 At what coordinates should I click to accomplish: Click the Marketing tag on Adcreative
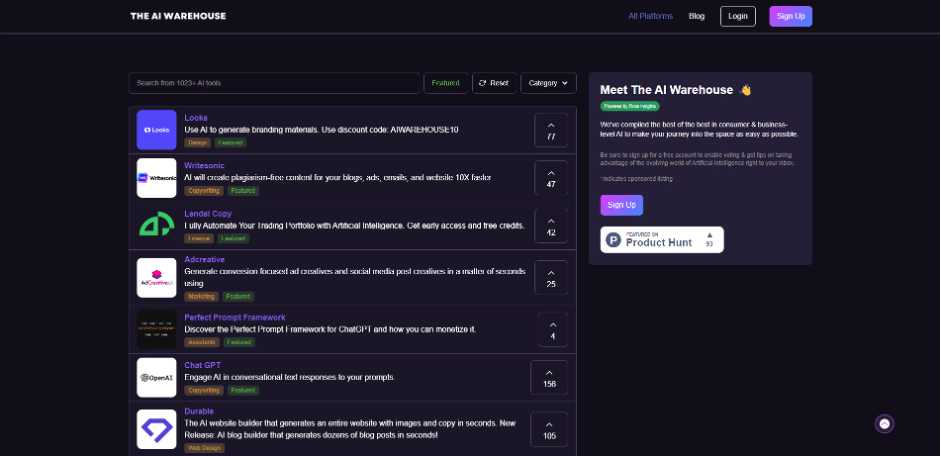pyautogui.click(x=201, y=297)
